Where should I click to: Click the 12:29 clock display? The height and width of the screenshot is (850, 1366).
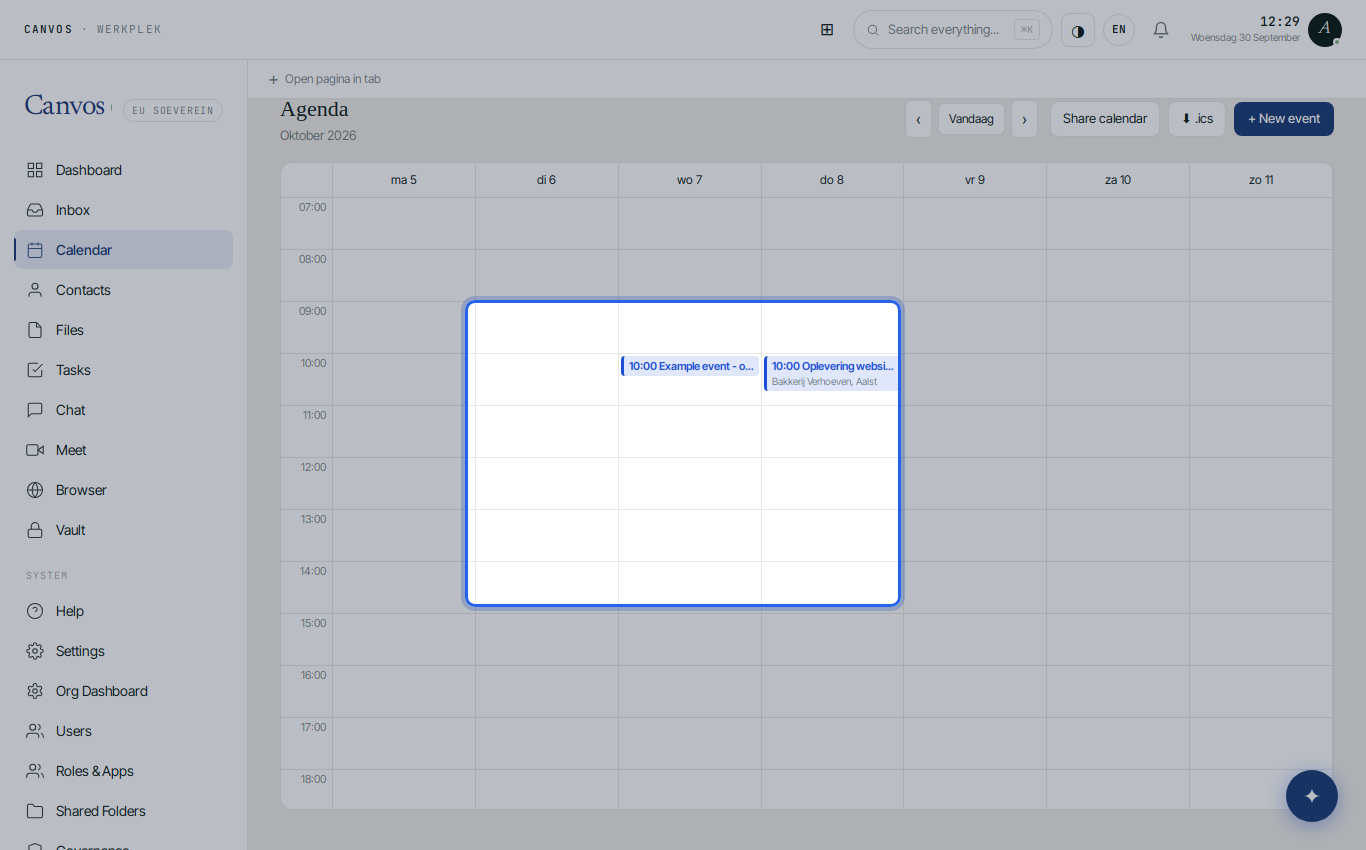[x=1280, y=21]
